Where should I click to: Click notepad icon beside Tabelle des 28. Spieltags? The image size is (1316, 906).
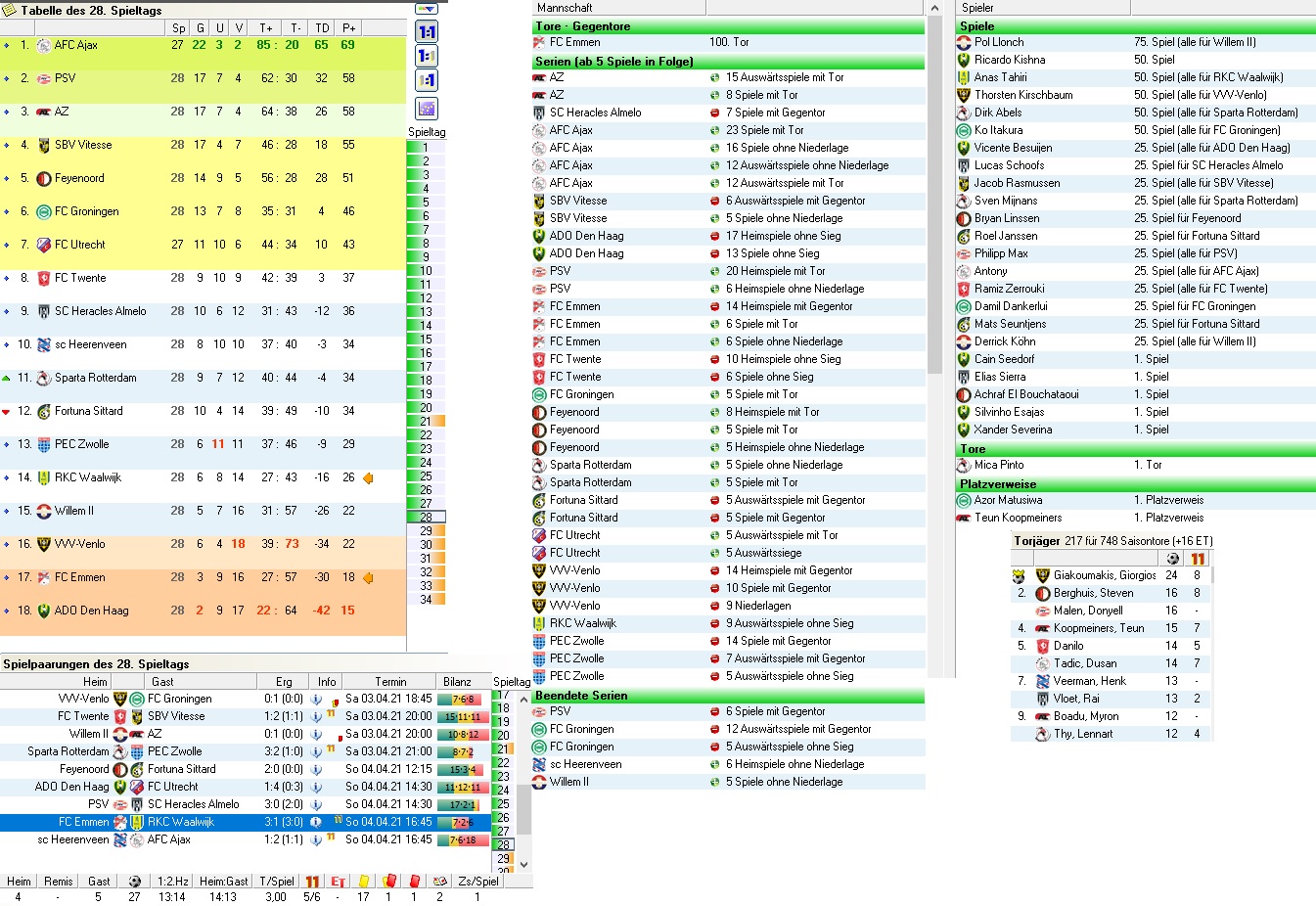pyautogui.click(x=10, y=10)
